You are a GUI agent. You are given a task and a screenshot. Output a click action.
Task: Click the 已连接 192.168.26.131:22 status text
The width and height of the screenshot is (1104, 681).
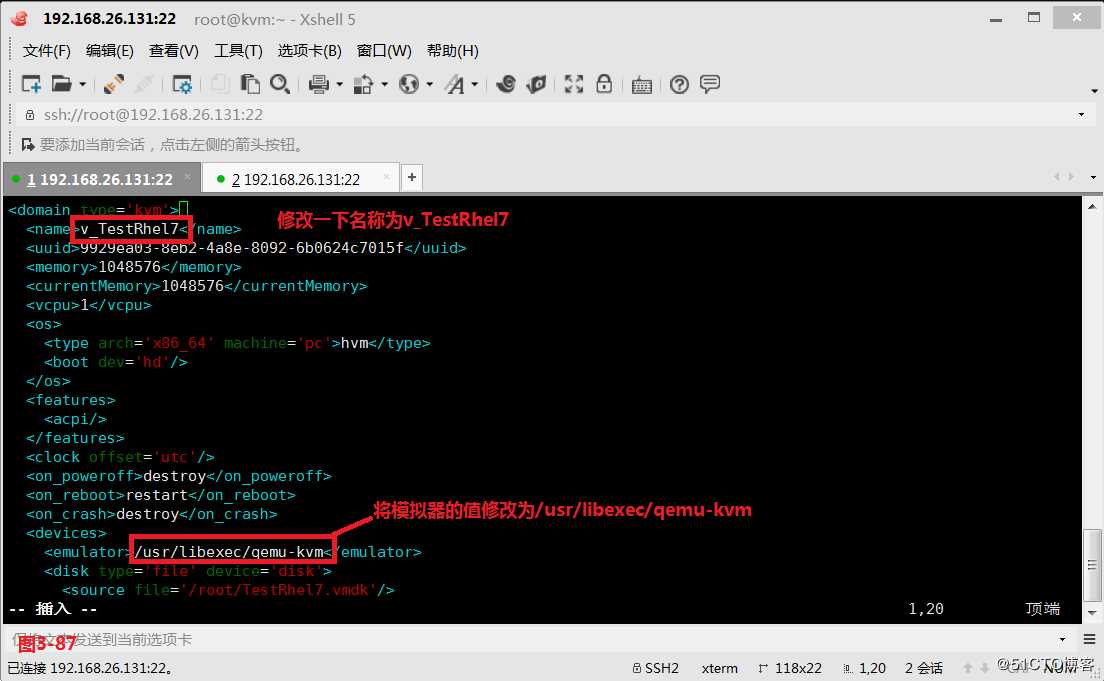coord(91,668)
